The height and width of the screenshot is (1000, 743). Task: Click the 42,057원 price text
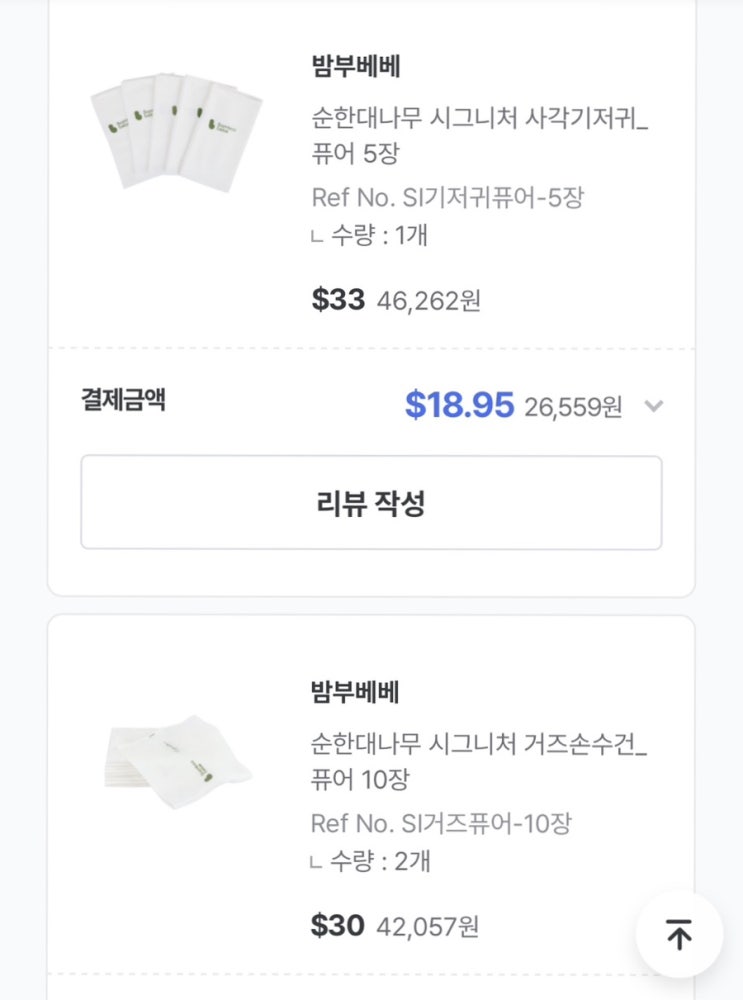point(428,927)
